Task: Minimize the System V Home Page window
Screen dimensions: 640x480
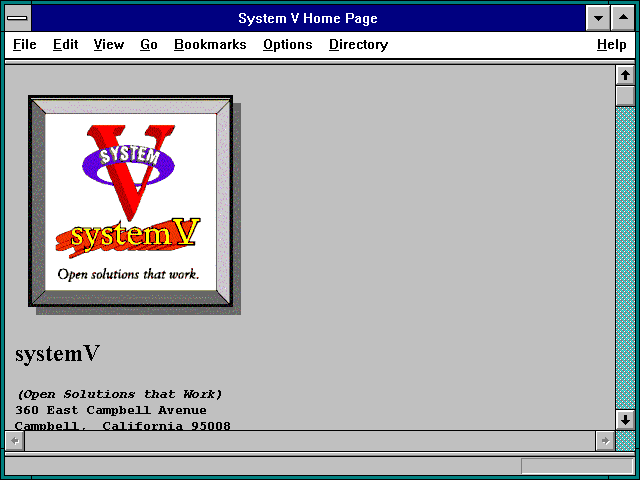Action: (x=598, y=18)
